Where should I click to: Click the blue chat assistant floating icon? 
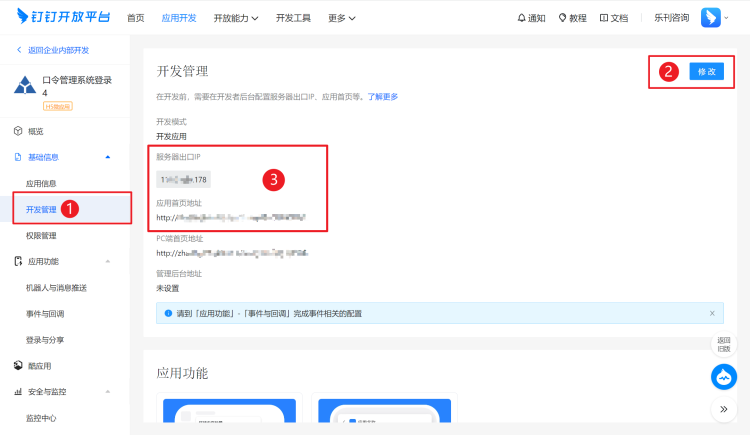click(x=724, y=377)
